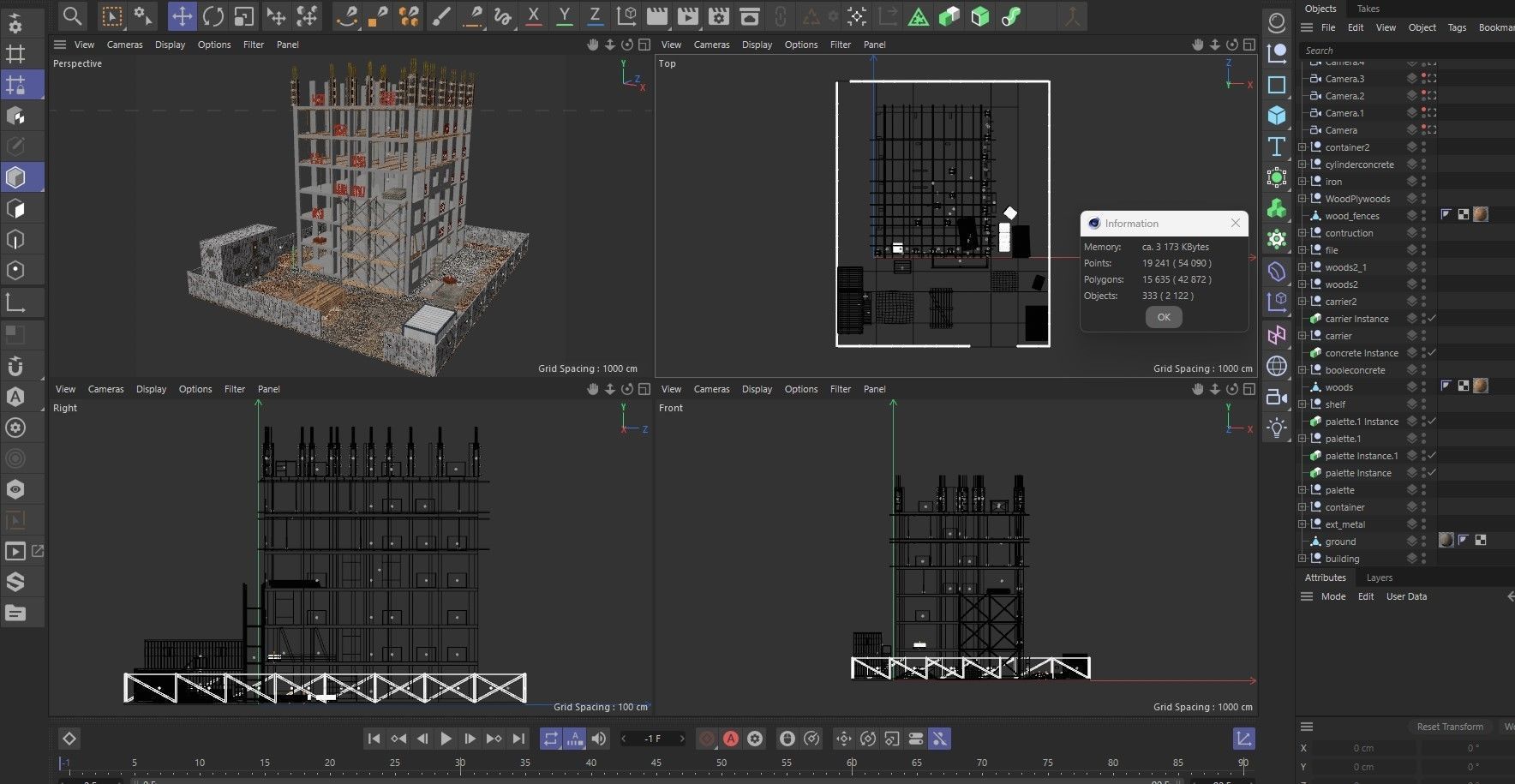The height and width of the screenshot is (784, 1515).
Task: Go to end of animation
Action: click(x=518, y=739)
